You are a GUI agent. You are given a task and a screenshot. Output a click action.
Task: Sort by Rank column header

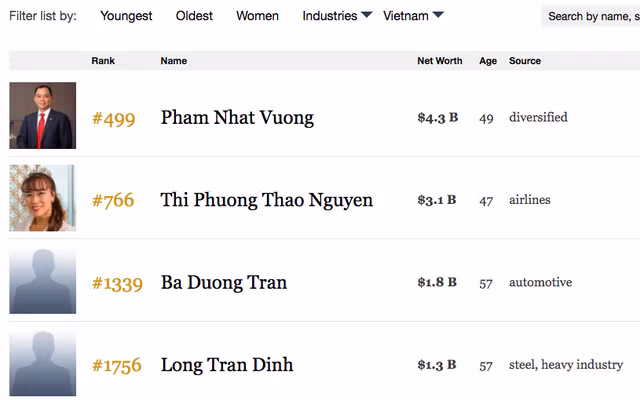[103, 61]
